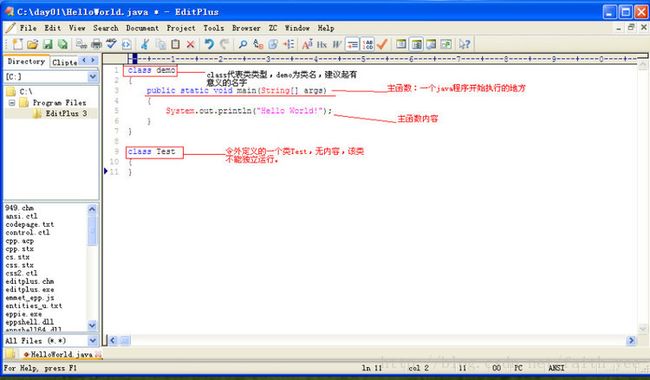Click the Font settings icon

307,44
